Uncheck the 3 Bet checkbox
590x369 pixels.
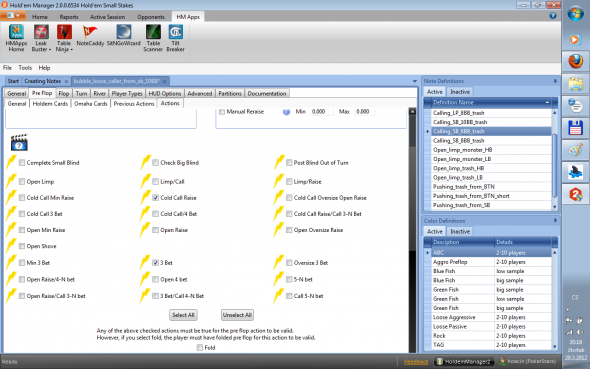coord(155,263)
